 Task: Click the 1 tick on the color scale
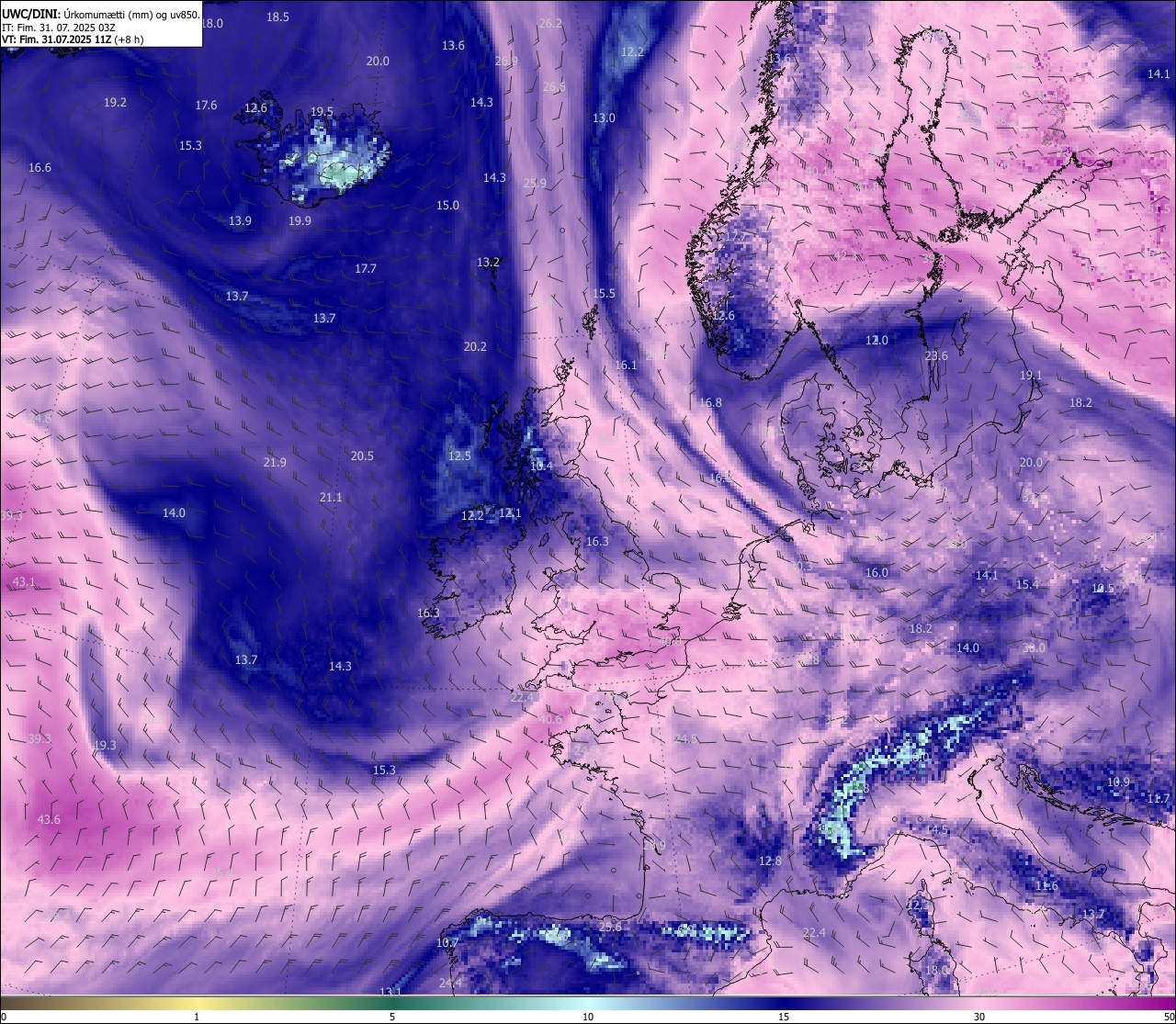197,1017
